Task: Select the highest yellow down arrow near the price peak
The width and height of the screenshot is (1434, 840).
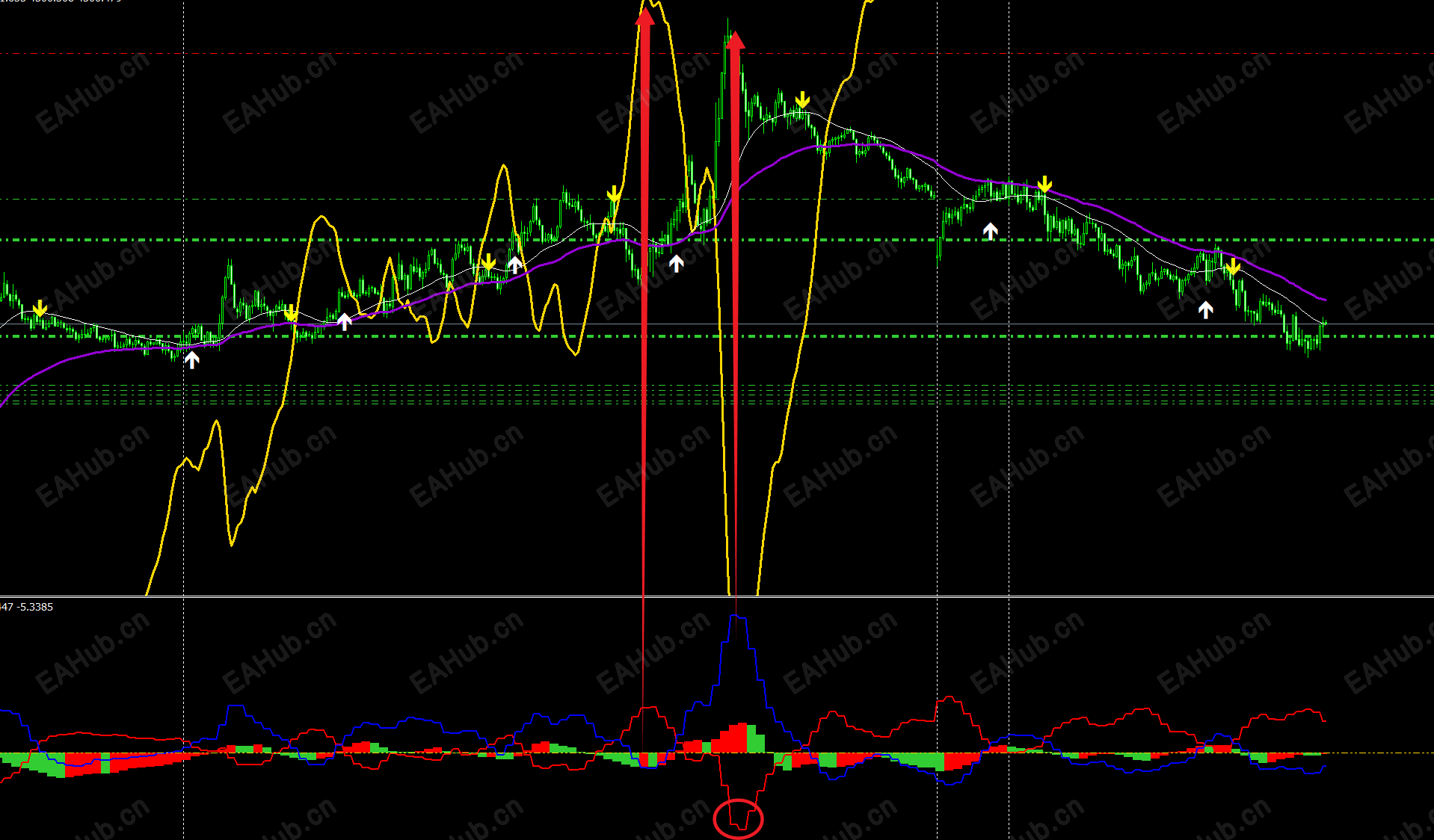Action: 802,100
